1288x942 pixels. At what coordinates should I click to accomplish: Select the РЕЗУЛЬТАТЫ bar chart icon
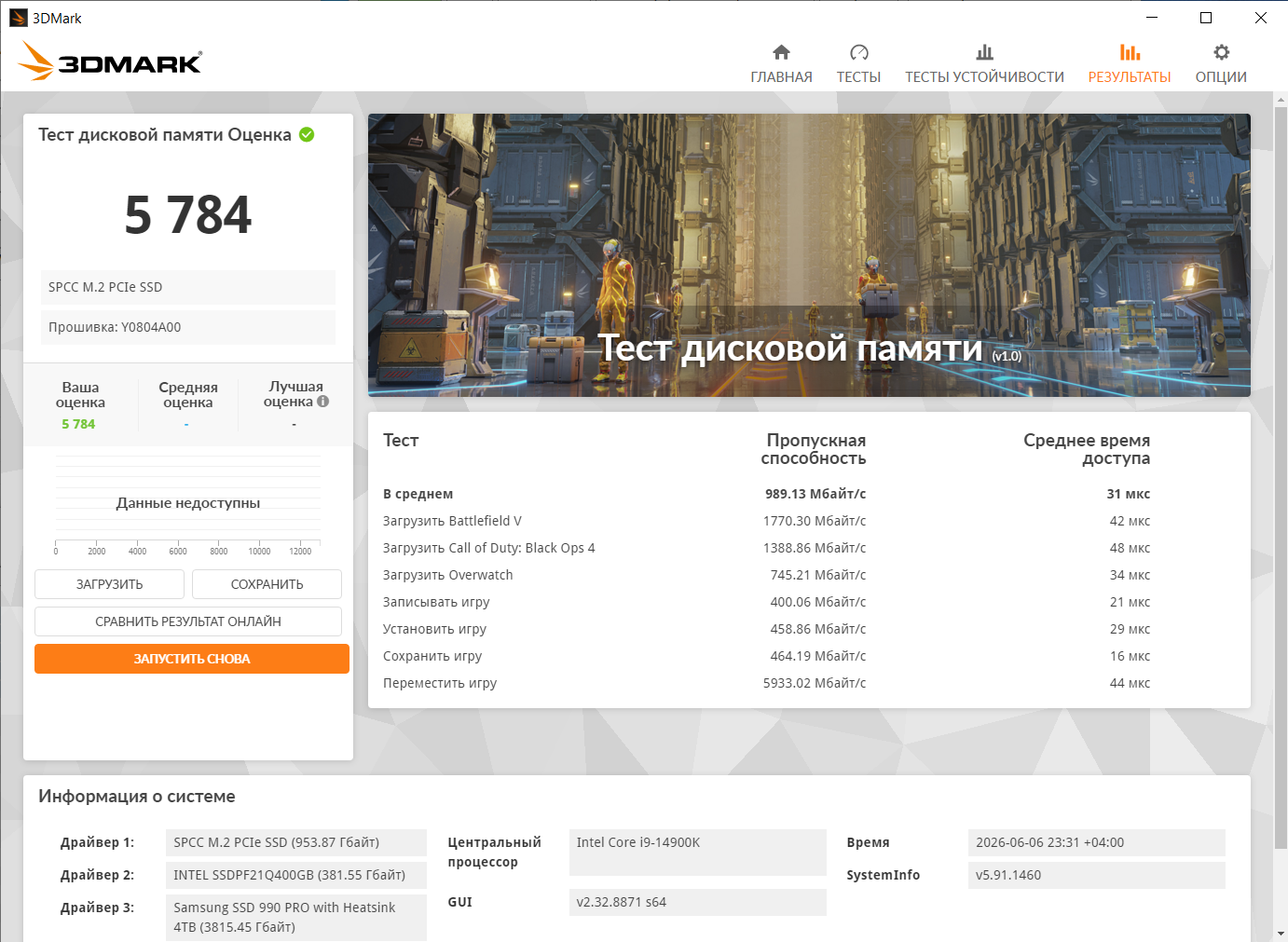pos(1130,52)
